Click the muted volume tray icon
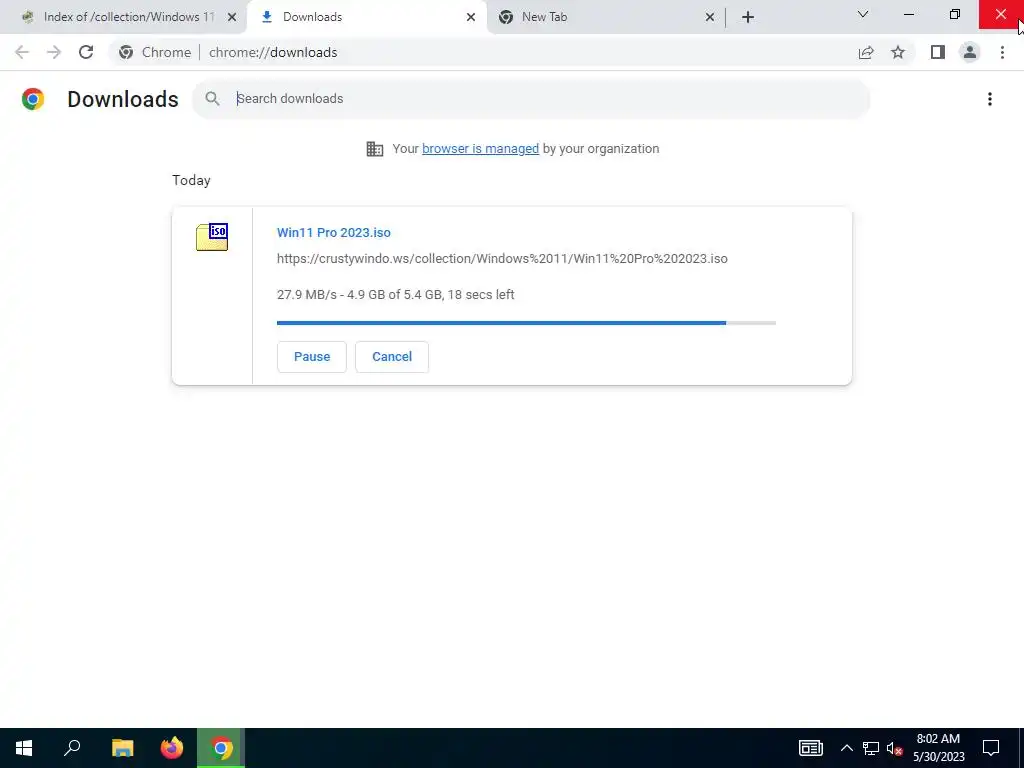The image size is (1024, 768). [895, 748]
